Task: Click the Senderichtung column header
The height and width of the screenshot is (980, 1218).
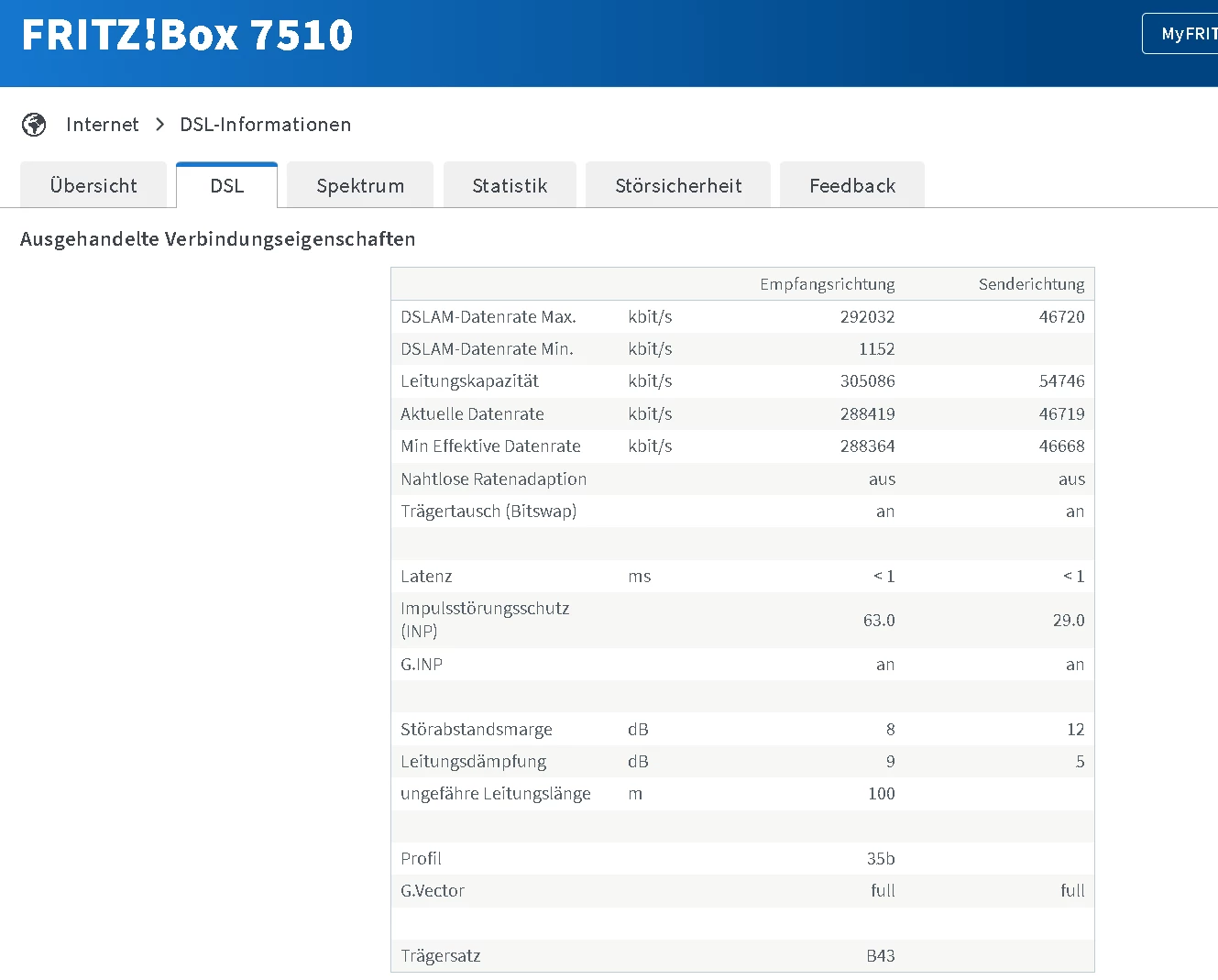Action: (x=1032, y=284)
